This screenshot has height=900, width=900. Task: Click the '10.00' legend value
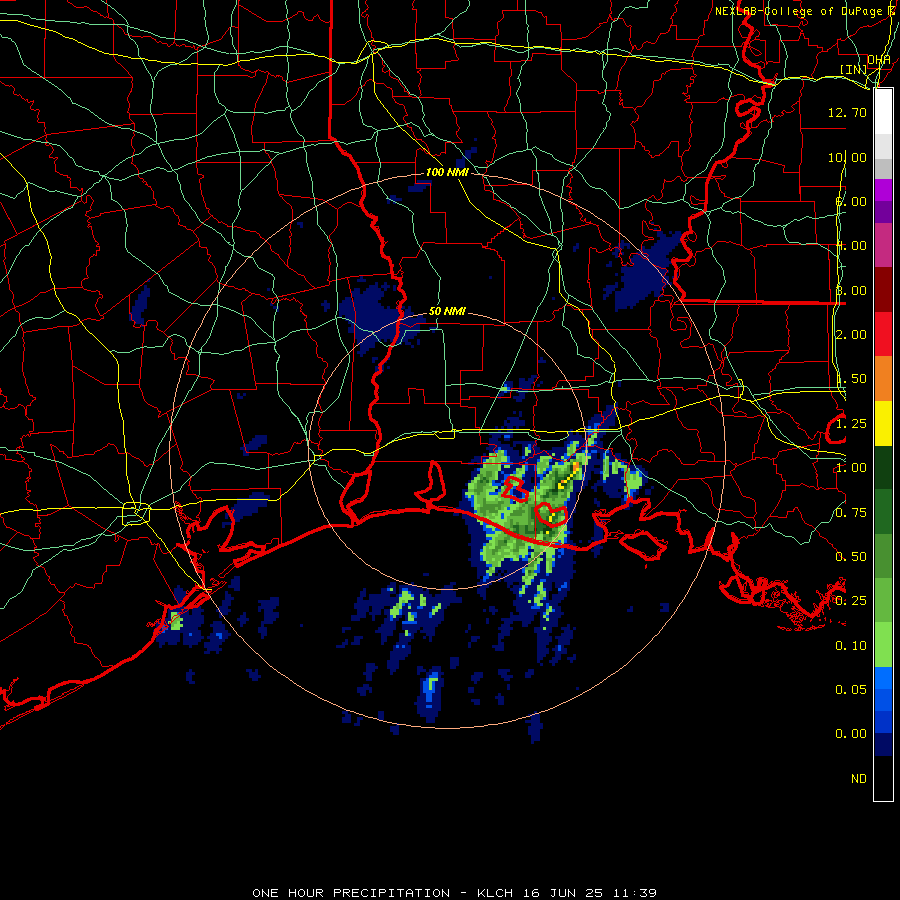pos(847,157)
